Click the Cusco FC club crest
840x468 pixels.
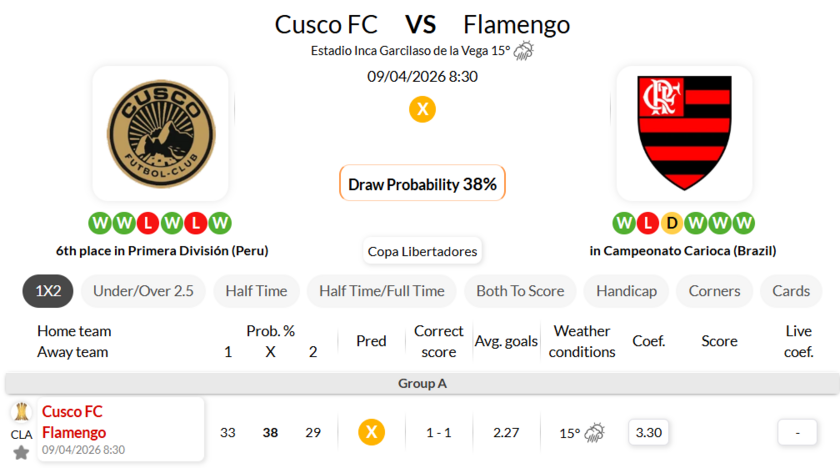tap(160, 133)
